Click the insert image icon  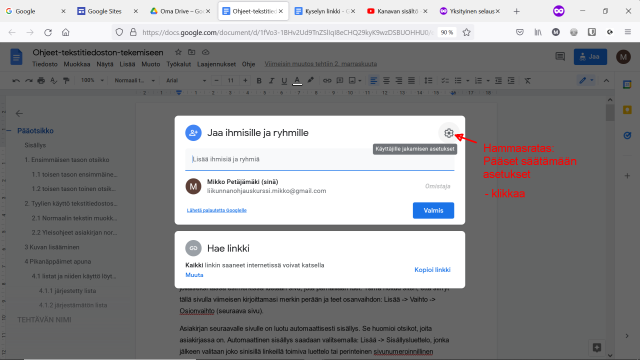tap(352, 81)
